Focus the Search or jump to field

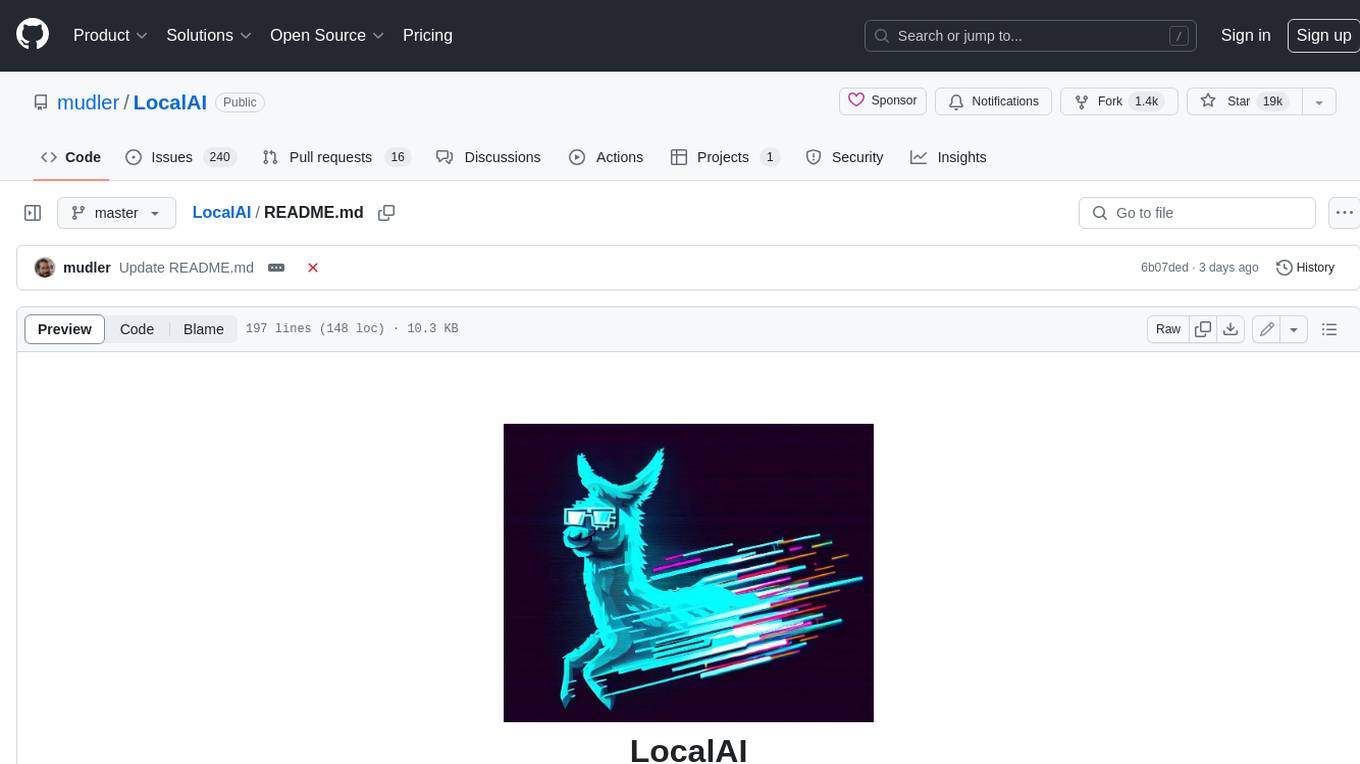[x=1032, y=36]
